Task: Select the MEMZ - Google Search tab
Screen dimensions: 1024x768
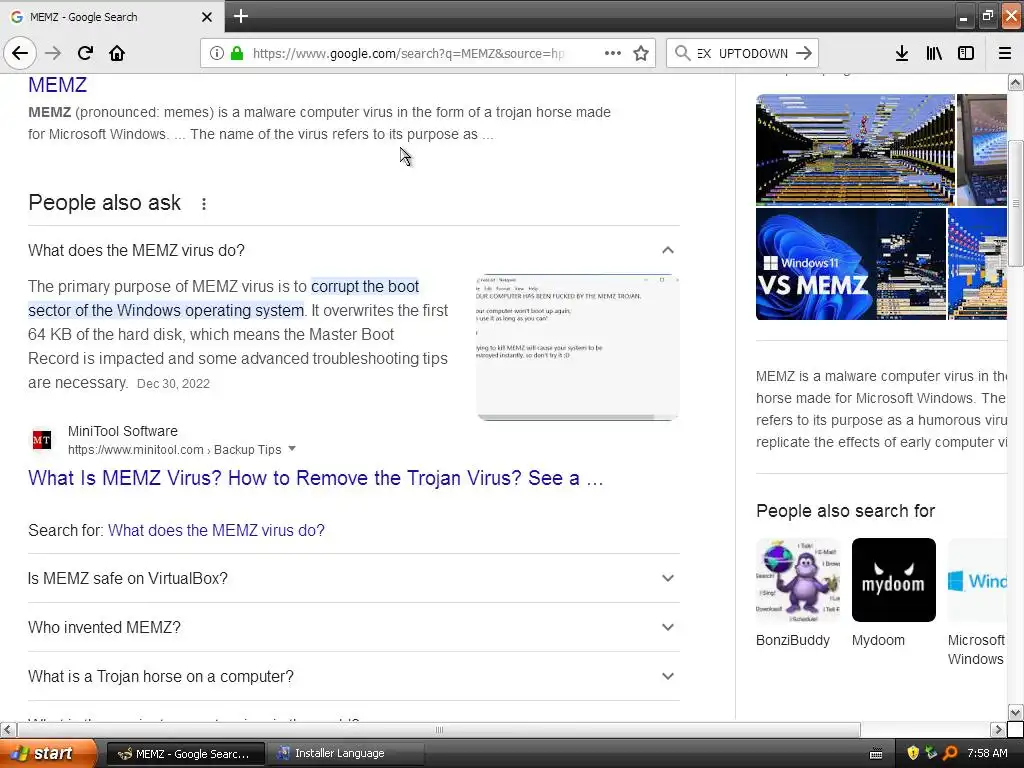Action: pyautogui.click(x=111, y=17)
